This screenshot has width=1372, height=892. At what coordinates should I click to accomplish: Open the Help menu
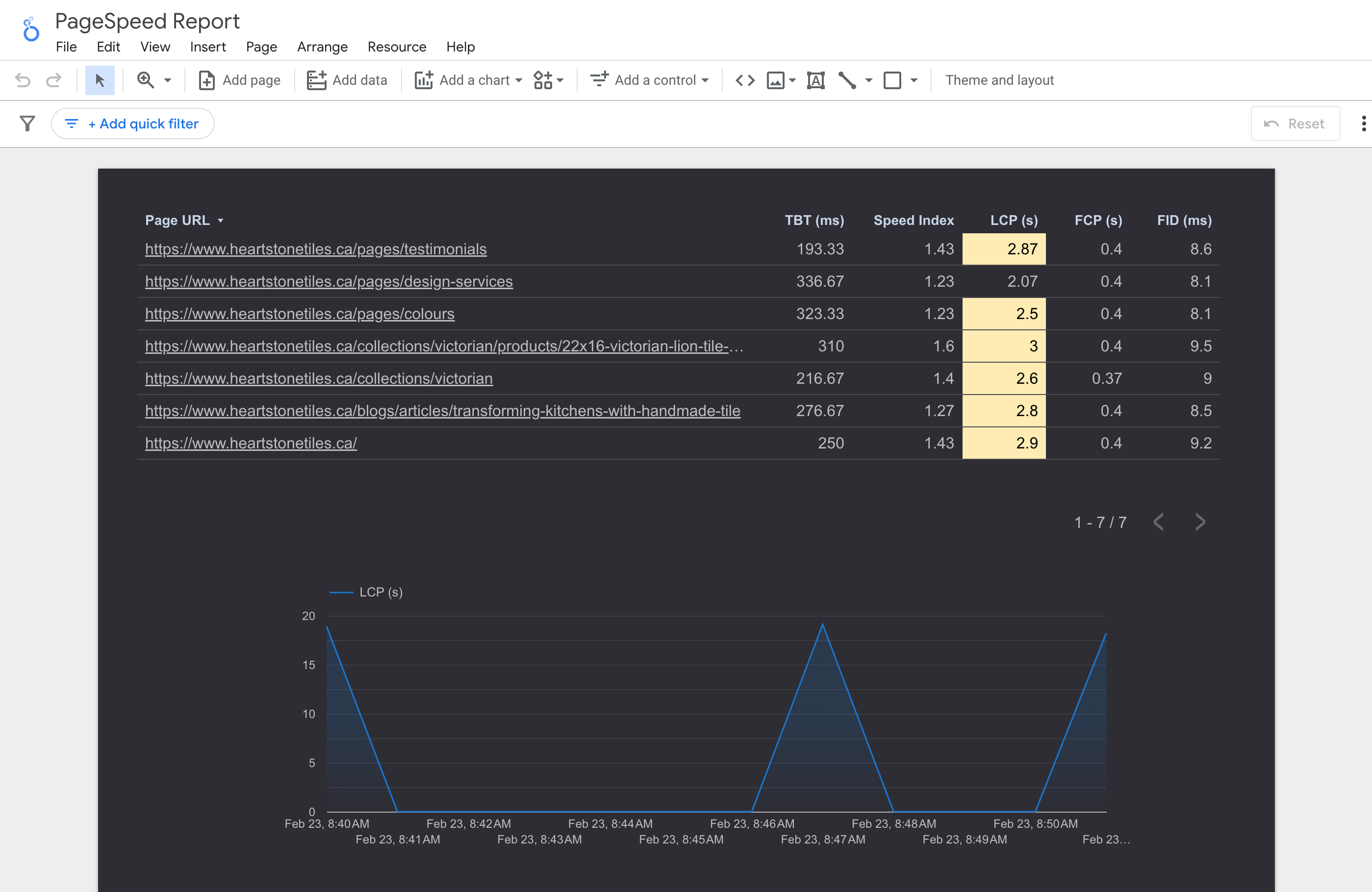pyautogui.click(x=460, y=47)
